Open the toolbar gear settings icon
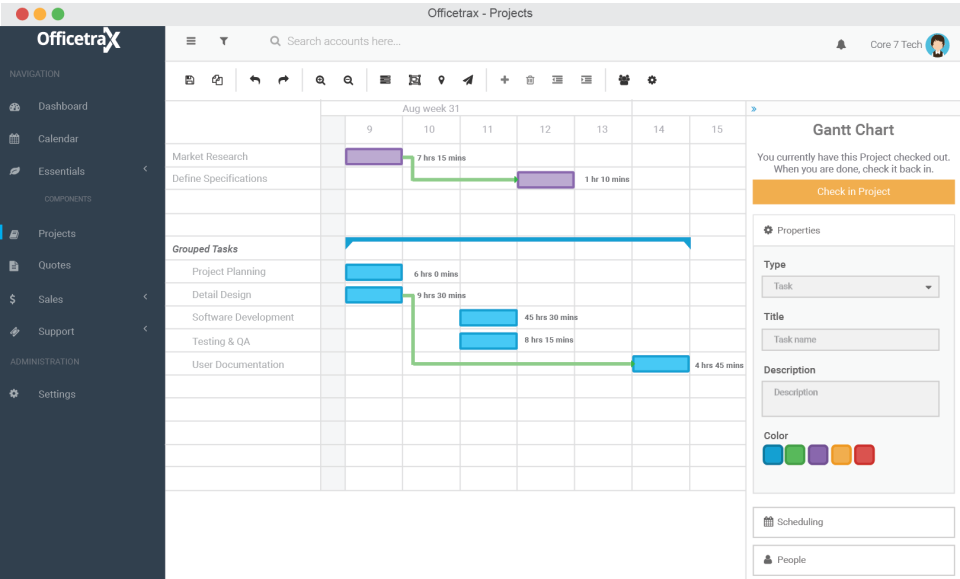This screenshot has width=960, height=579. [x=652, y=80]
